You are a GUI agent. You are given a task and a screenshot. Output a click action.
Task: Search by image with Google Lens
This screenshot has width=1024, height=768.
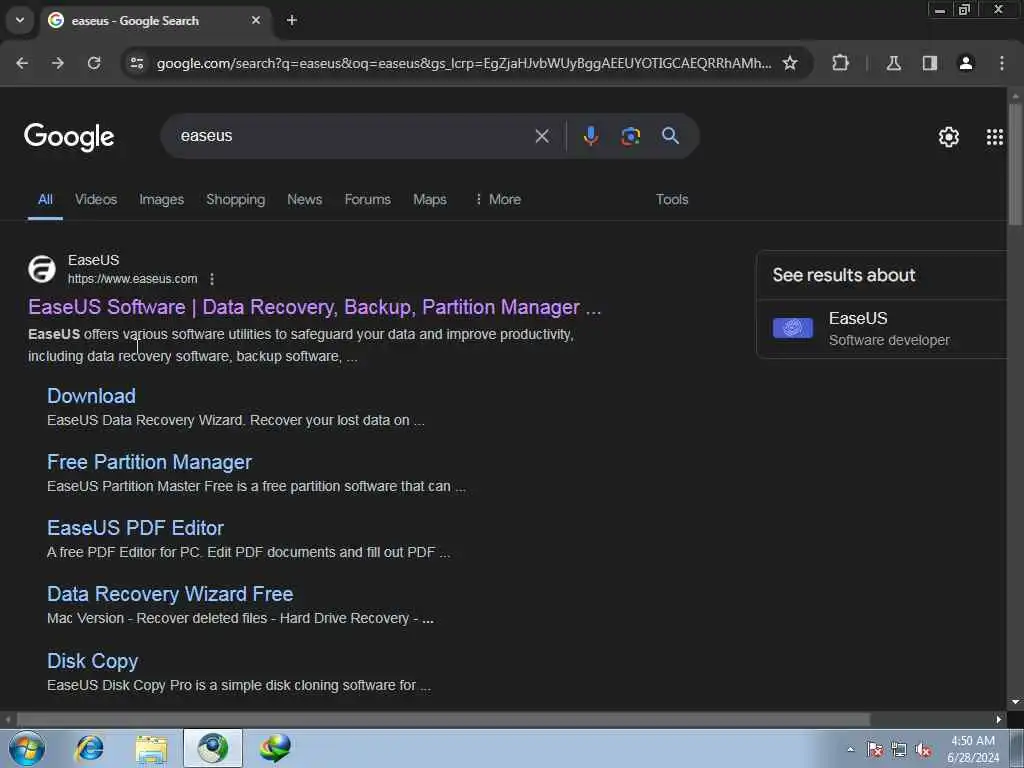(x=630, y=136)
